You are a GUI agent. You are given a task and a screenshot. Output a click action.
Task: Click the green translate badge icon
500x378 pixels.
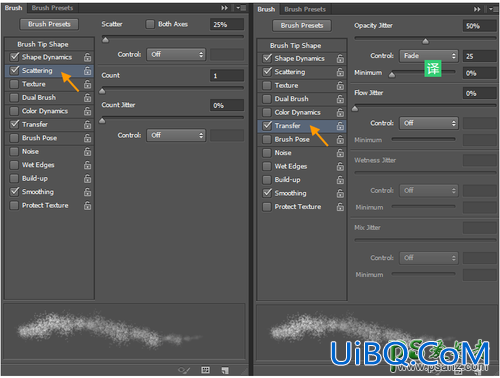(433, 69)
